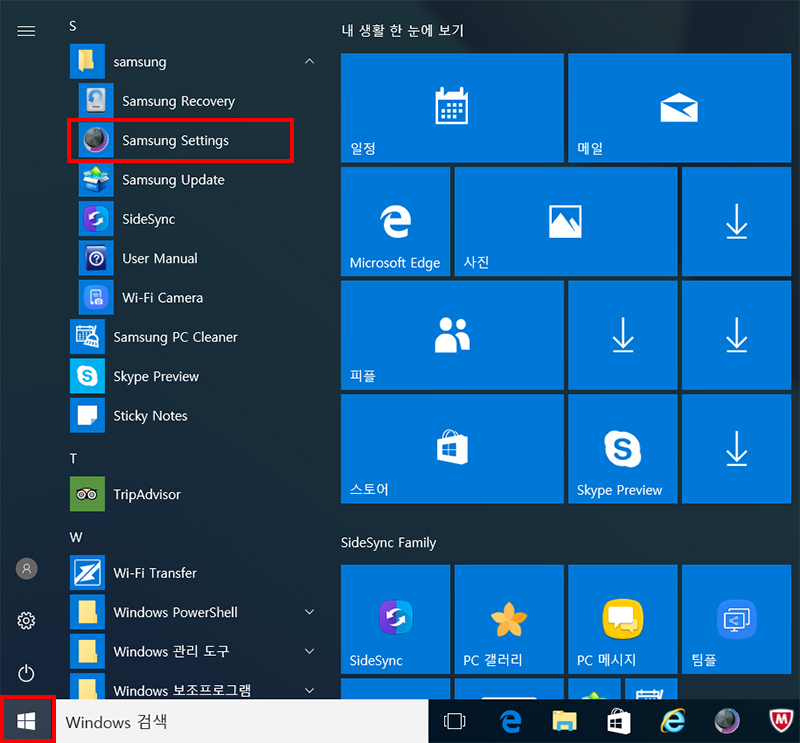800x743 pixels.
Task: Launch Samsung Recovery from the list
Action: pos(196,101)
